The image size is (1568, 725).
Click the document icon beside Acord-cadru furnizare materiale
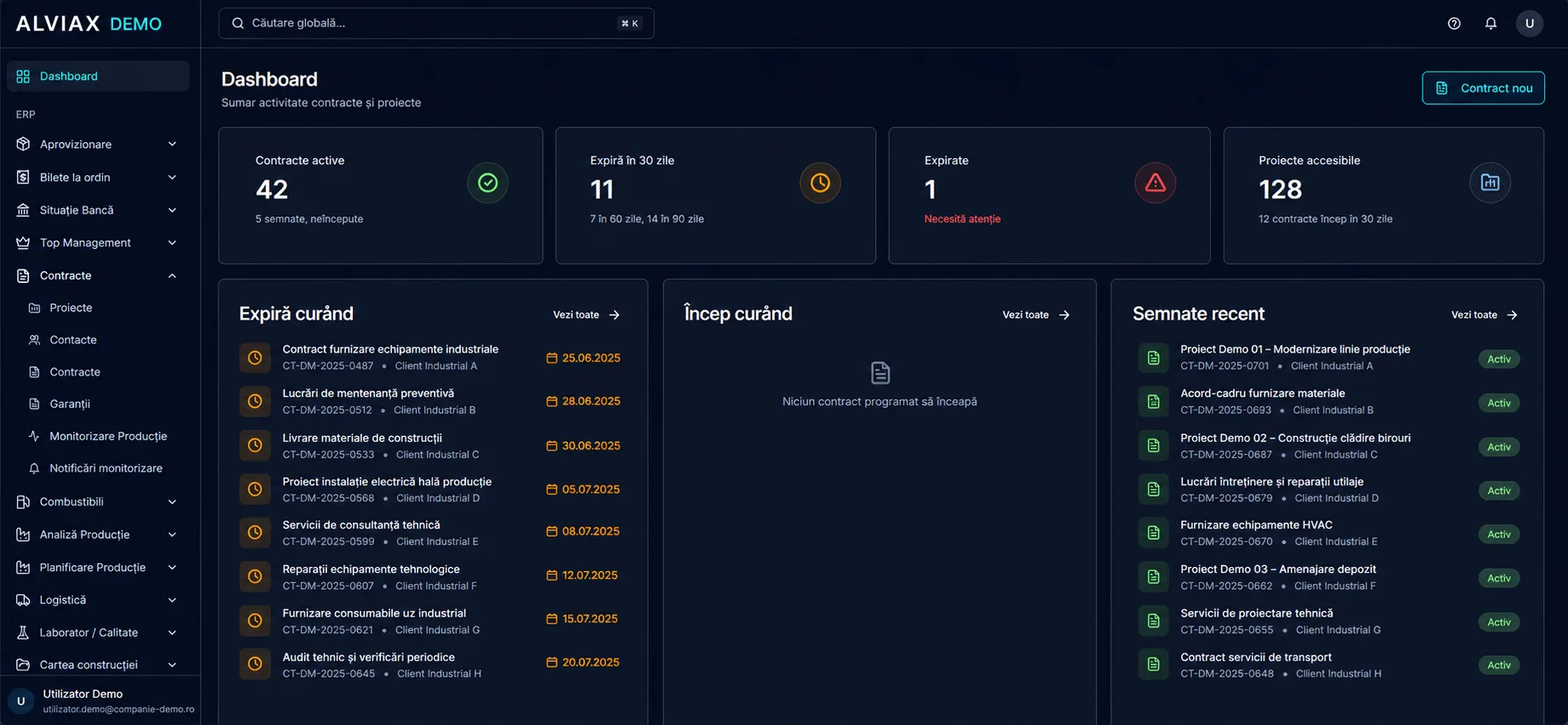tap(1154, 401)
